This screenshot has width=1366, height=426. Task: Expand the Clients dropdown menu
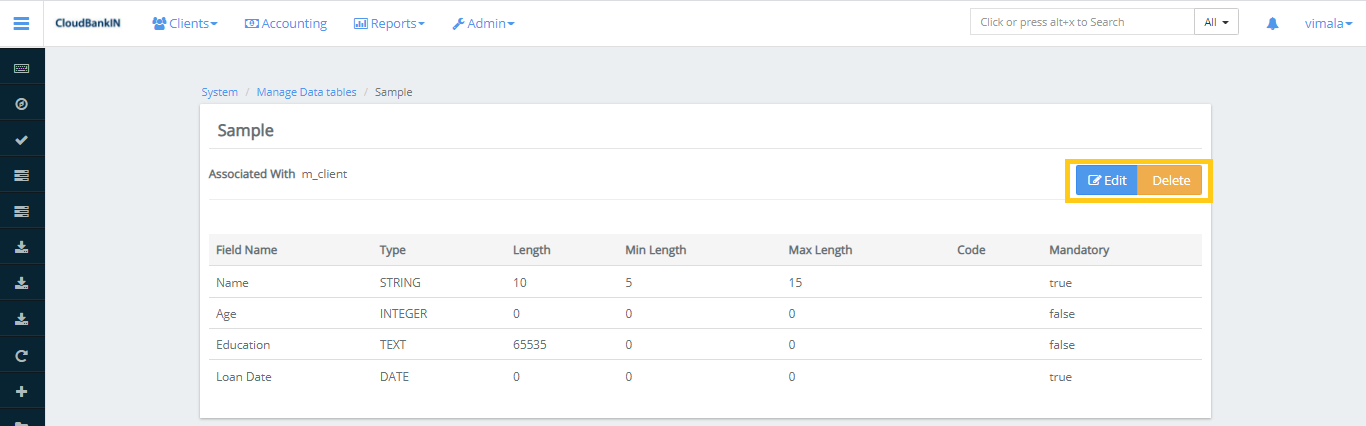(x=185, y=23)
